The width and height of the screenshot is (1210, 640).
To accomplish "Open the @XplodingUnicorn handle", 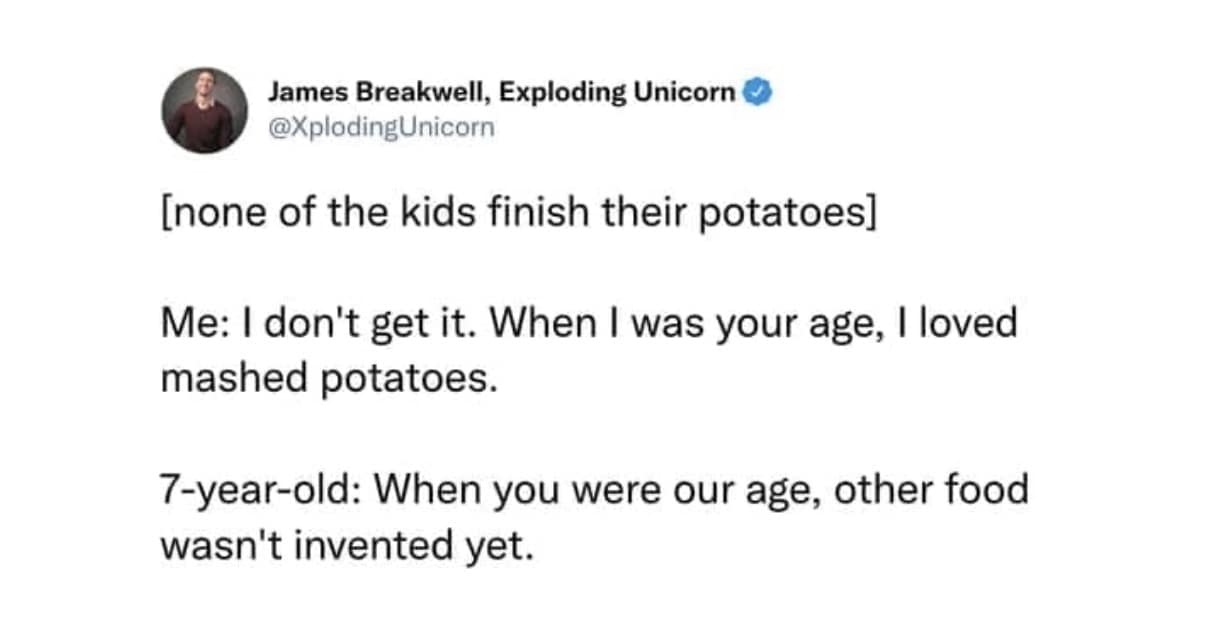I will (380, 127).
